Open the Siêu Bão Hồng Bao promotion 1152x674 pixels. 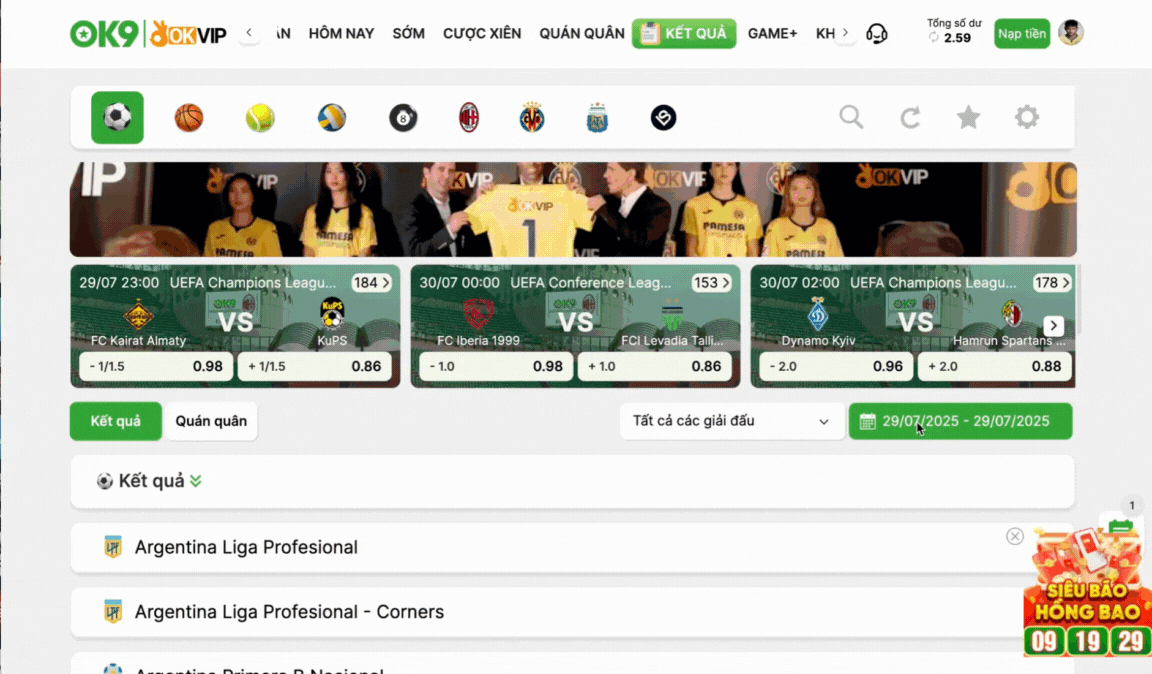1087,592
